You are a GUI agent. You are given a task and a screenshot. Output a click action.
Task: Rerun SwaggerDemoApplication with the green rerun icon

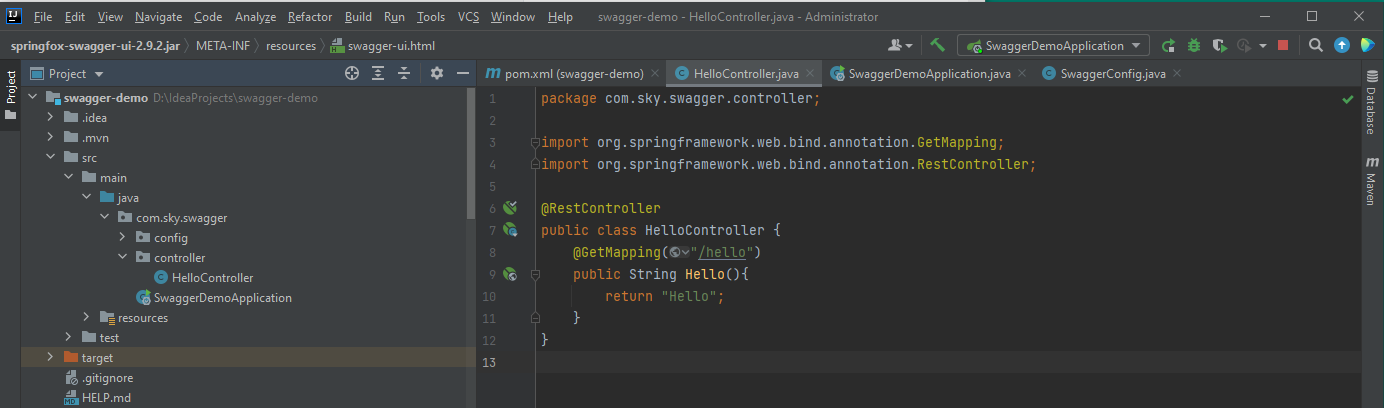click(x=1169, y=45)
